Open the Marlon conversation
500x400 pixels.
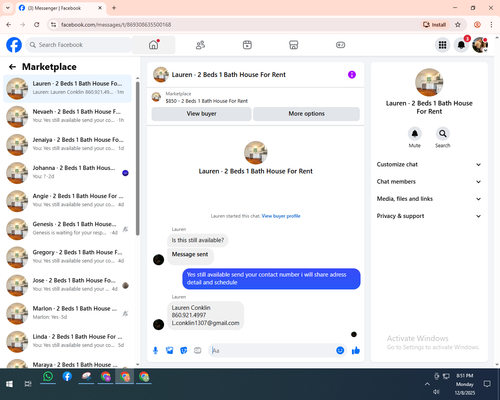[67, 313]
